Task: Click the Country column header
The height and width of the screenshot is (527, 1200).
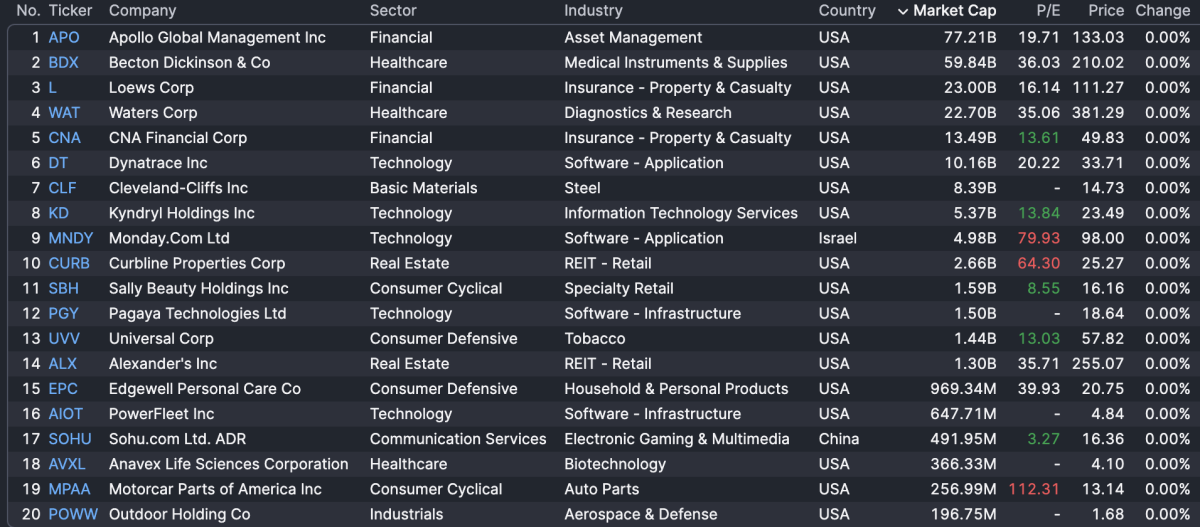Action: [x=847, y=11]
